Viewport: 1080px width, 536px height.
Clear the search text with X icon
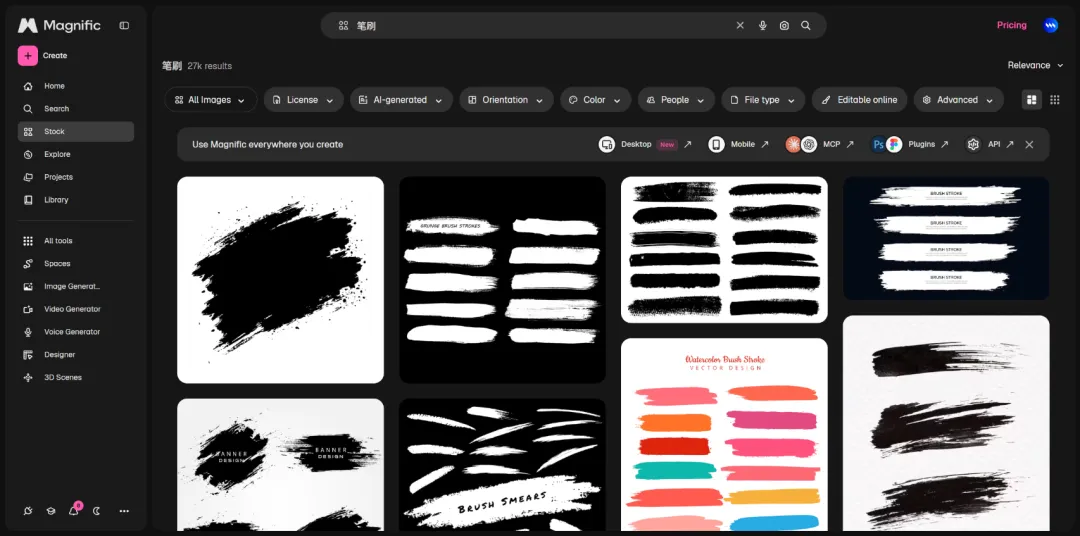[740, 25]
